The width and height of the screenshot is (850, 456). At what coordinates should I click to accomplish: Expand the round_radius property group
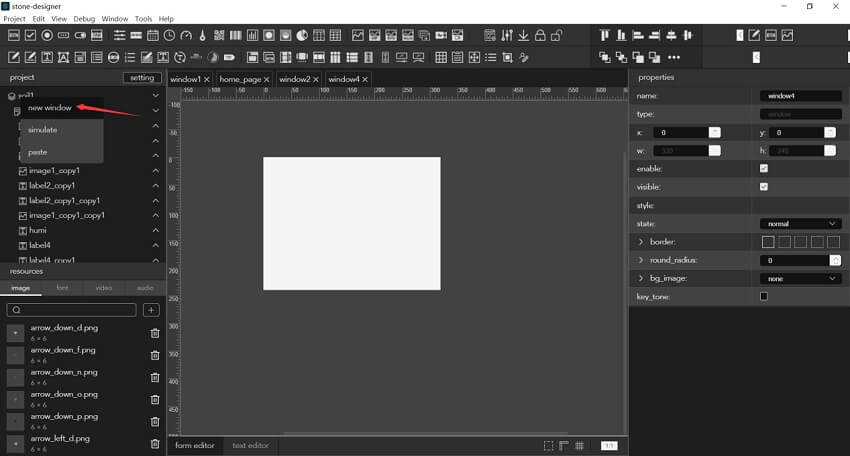point(641,260)
